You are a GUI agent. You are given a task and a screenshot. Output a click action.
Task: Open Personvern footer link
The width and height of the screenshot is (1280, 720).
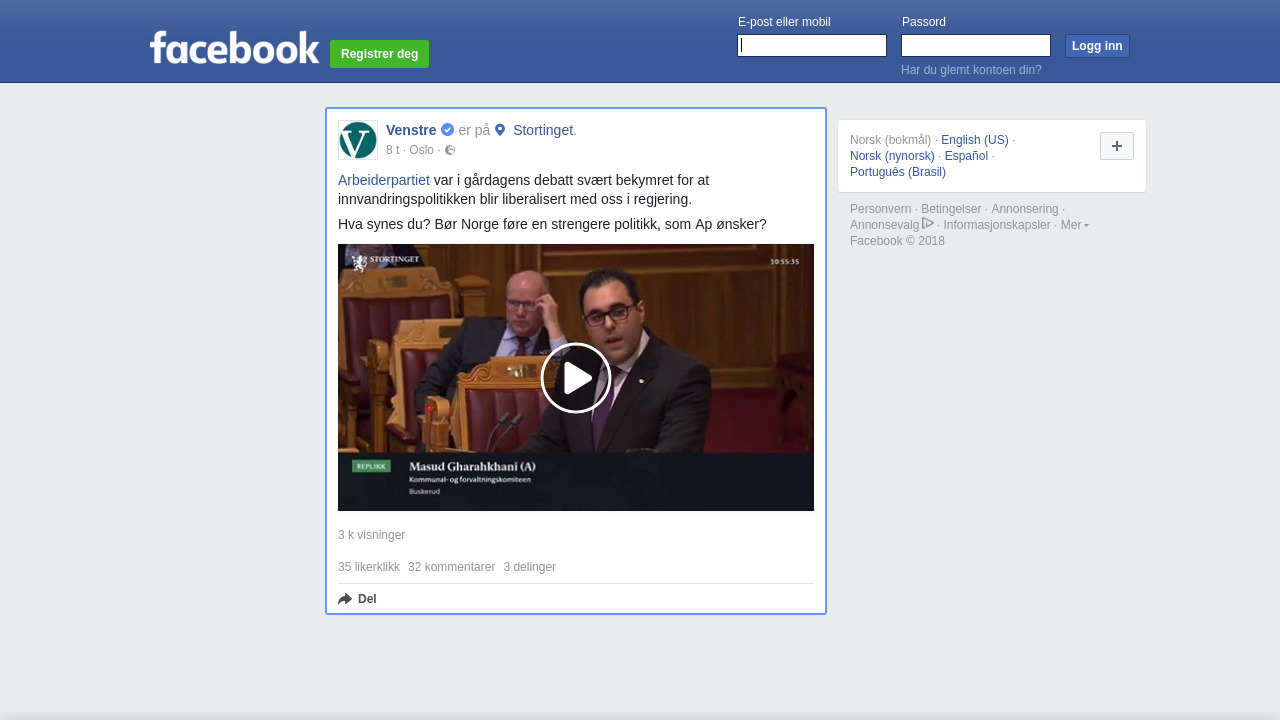click(x=881, y=209)
